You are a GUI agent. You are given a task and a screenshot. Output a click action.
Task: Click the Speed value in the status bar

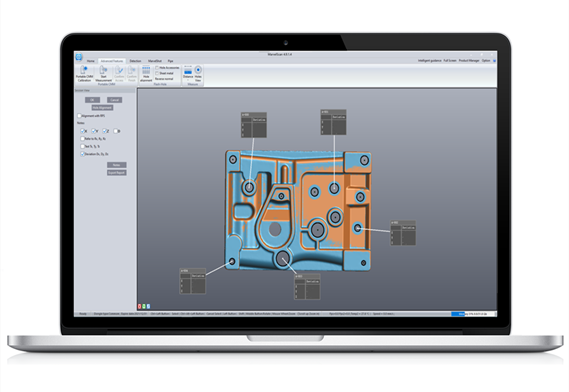pyautogui.click(x=384, y=314)
